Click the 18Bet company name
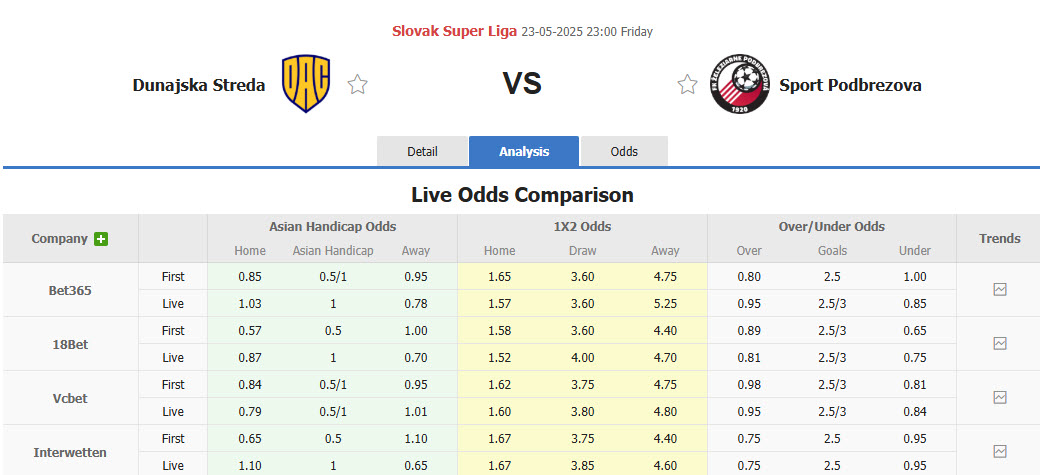Image resolution: width=1040 pixels, height=475 pixels. click(68, 344)
